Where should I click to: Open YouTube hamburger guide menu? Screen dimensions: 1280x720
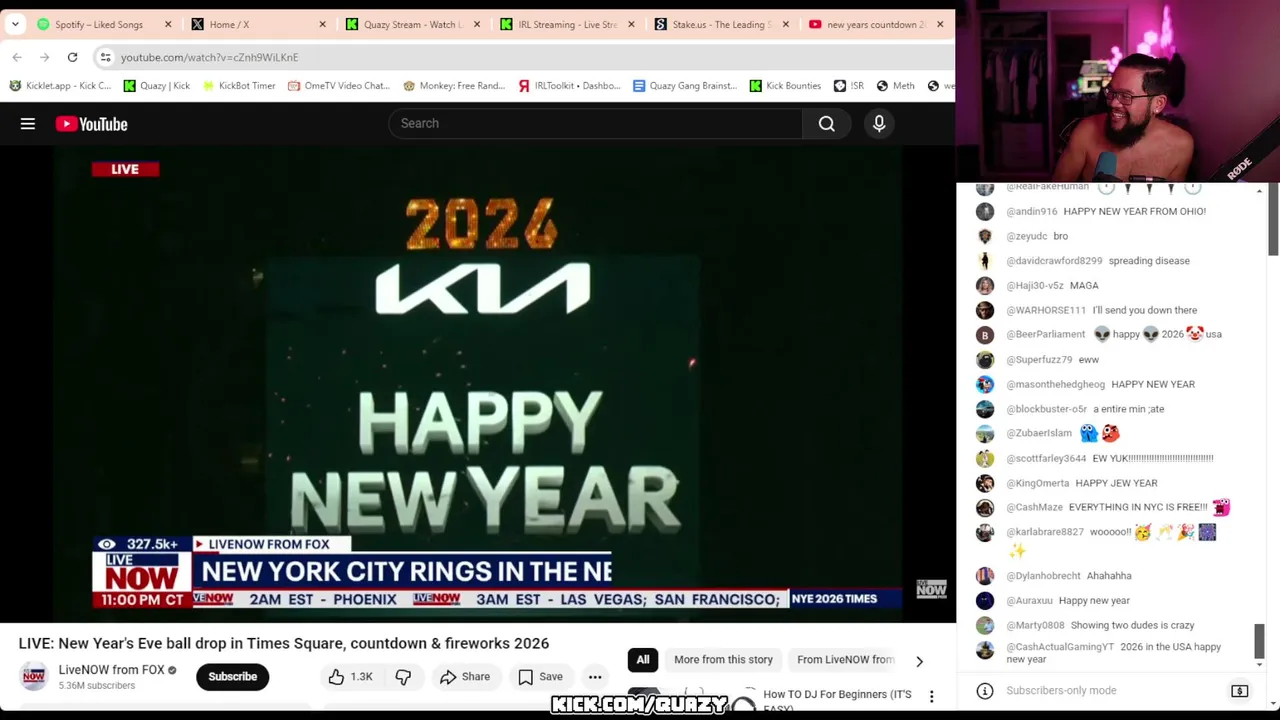28,124
